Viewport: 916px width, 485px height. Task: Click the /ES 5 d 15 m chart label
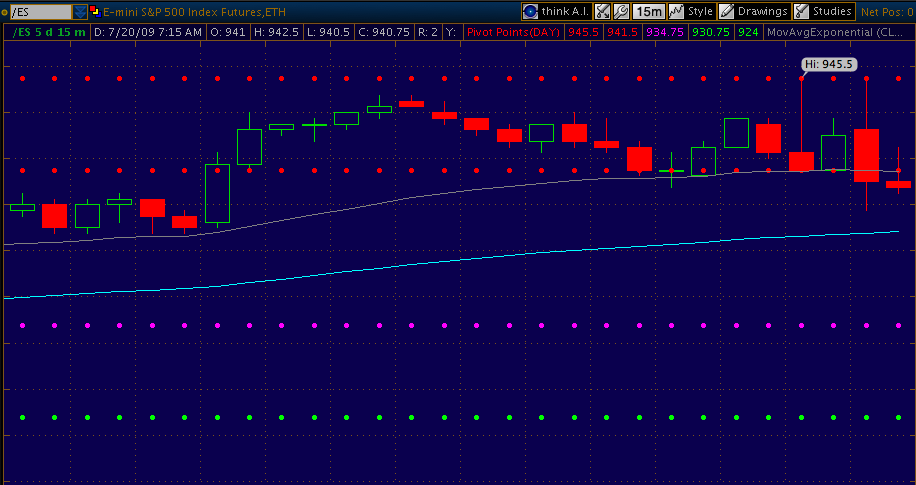49,32
